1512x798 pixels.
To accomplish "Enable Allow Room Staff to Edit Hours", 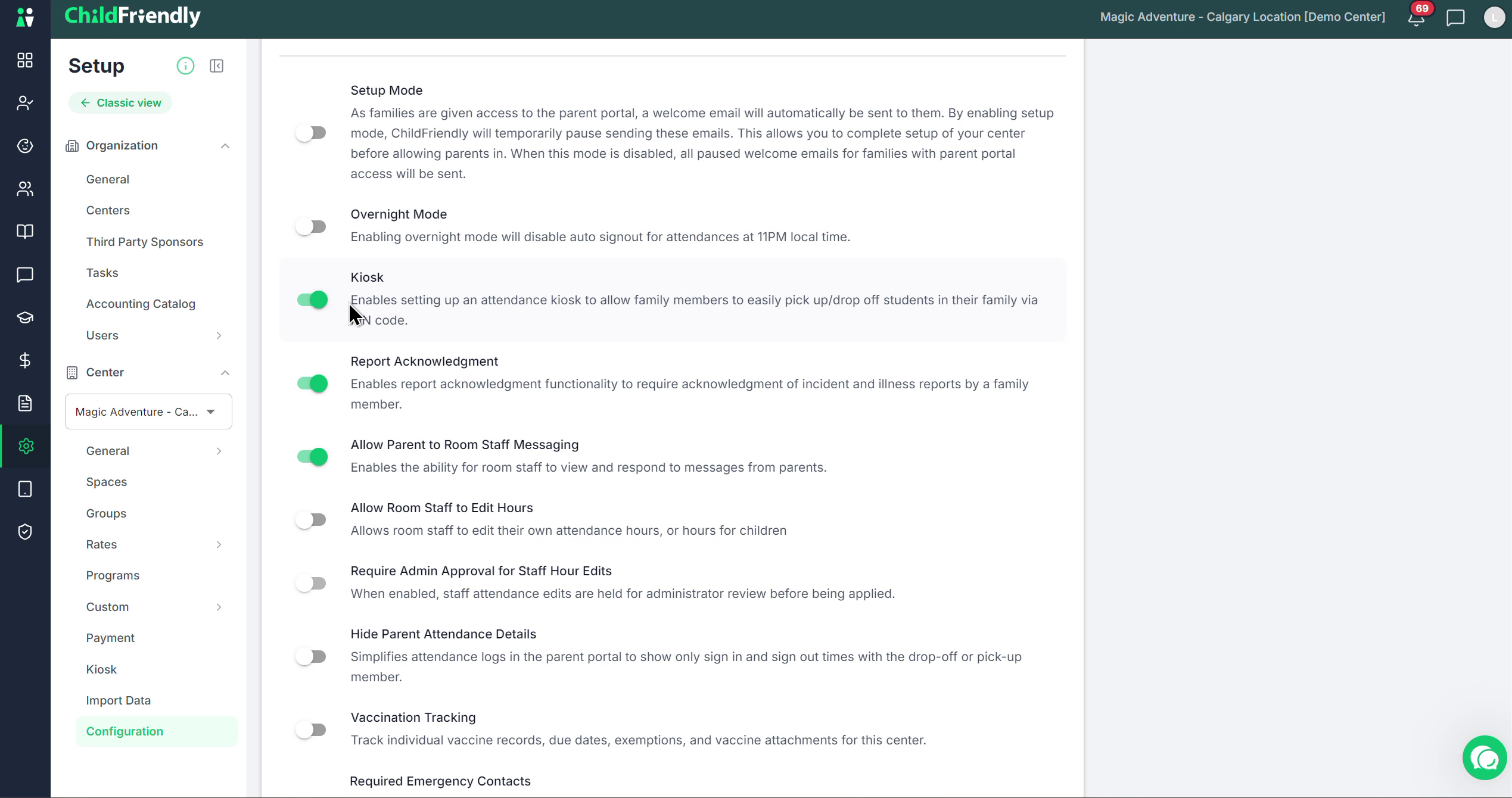I will 312,520.
